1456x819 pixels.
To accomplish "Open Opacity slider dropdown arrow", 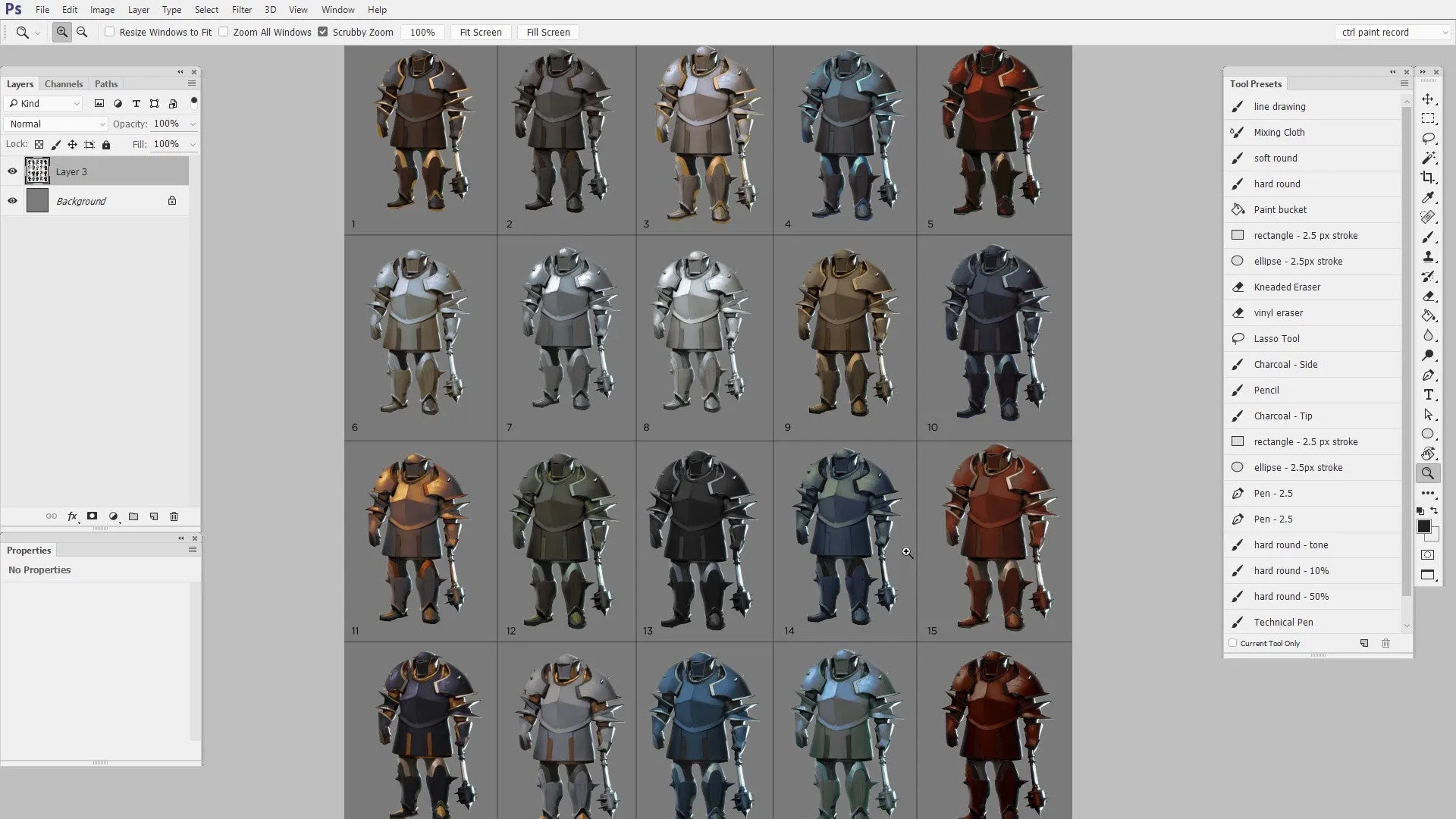I will 193,124.
